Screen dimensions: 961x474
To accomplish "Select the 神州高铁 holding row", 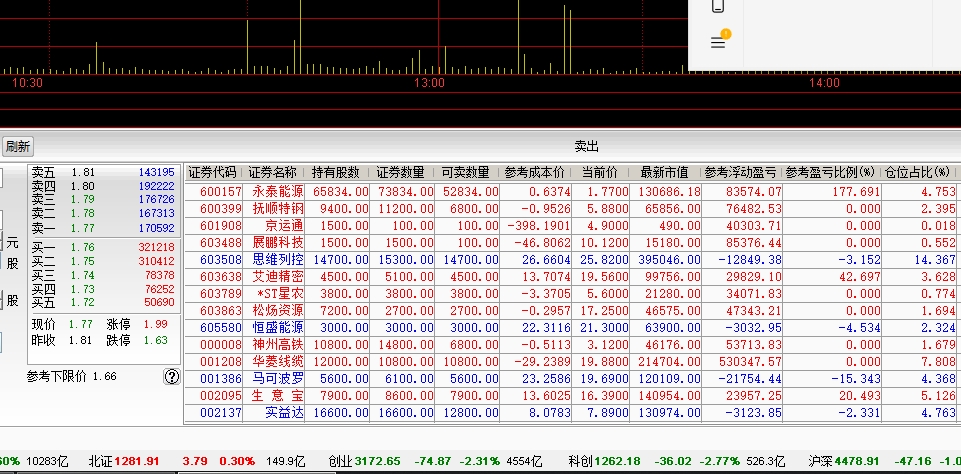I will tap(570, 345).
